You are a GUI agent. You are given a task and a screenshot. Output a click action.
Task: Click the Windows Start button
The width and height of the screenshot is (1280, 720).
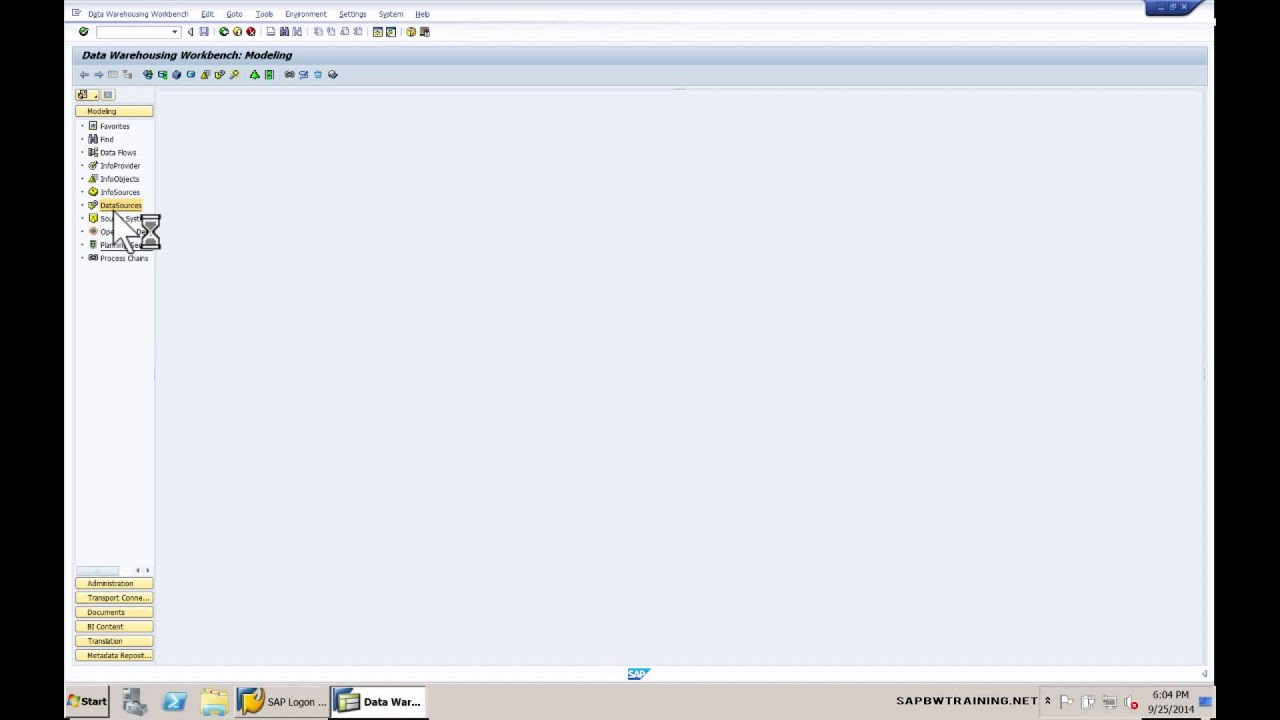tap(88, 701)
